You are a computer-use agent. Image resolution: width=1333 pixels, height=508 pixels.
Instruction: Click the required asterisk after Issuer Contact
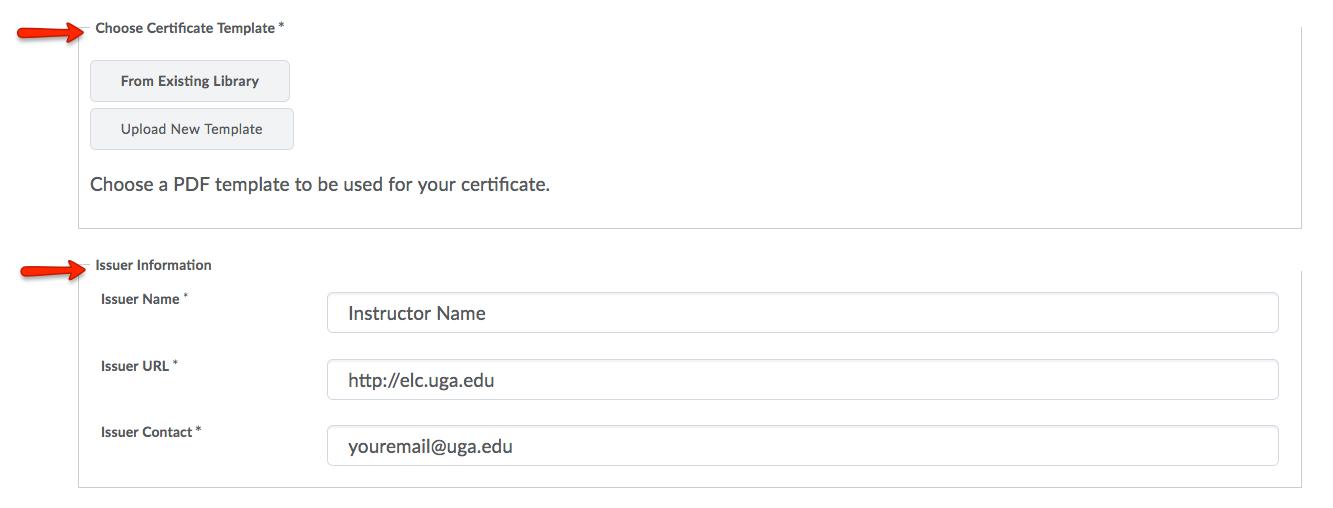point(199,430)
